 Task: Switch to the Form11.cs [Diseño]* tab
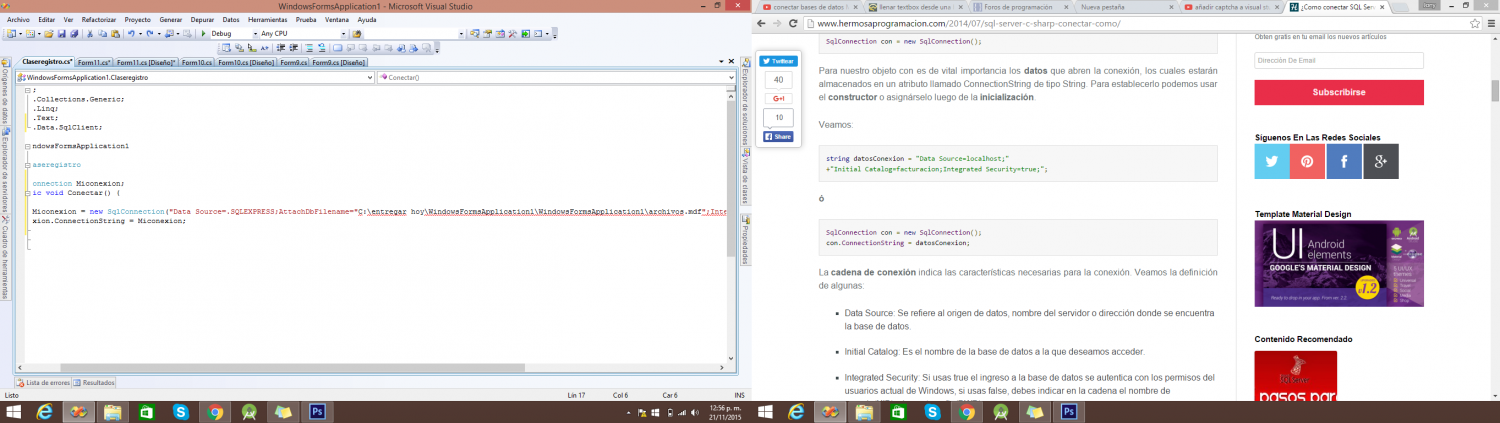pos(145,62)
